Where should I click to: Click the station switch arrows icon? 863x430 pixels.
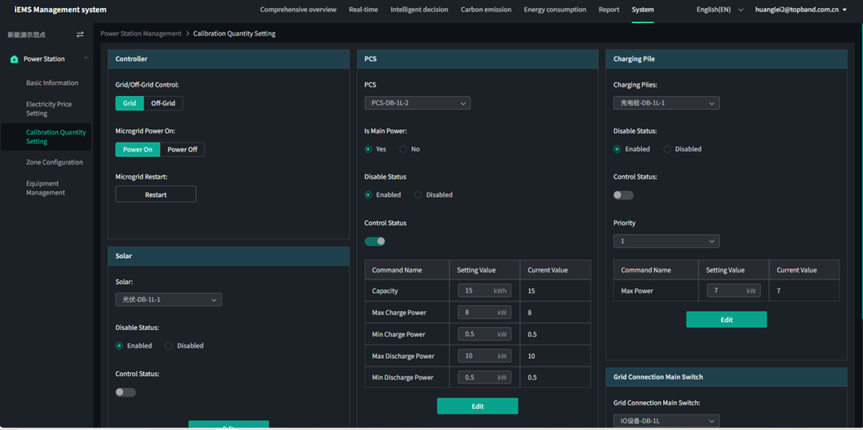click(80, 35)
